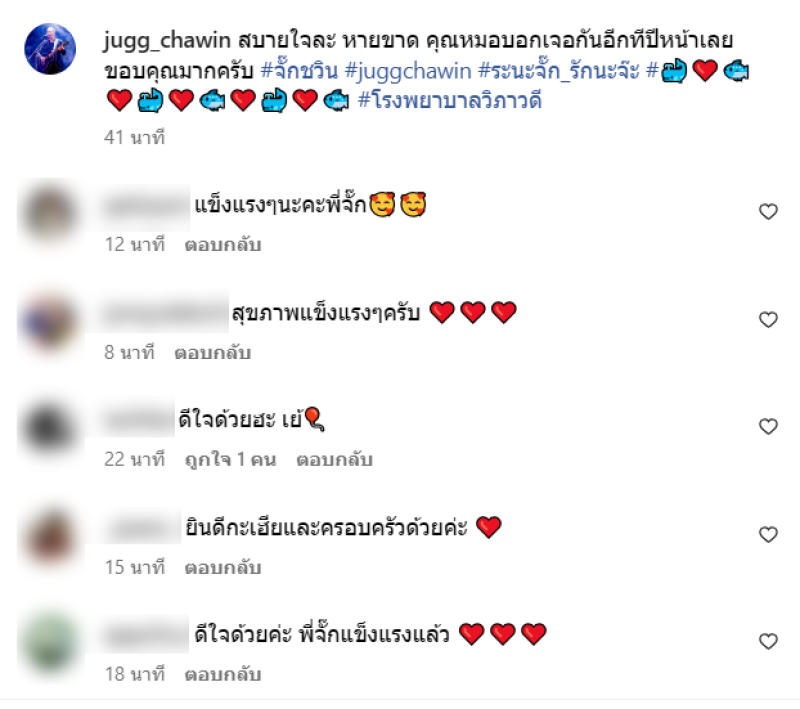Screen dimensions: 800x709
Task: Like the comment ดีใจด้วยฮะ เย้
Action: 768,426
